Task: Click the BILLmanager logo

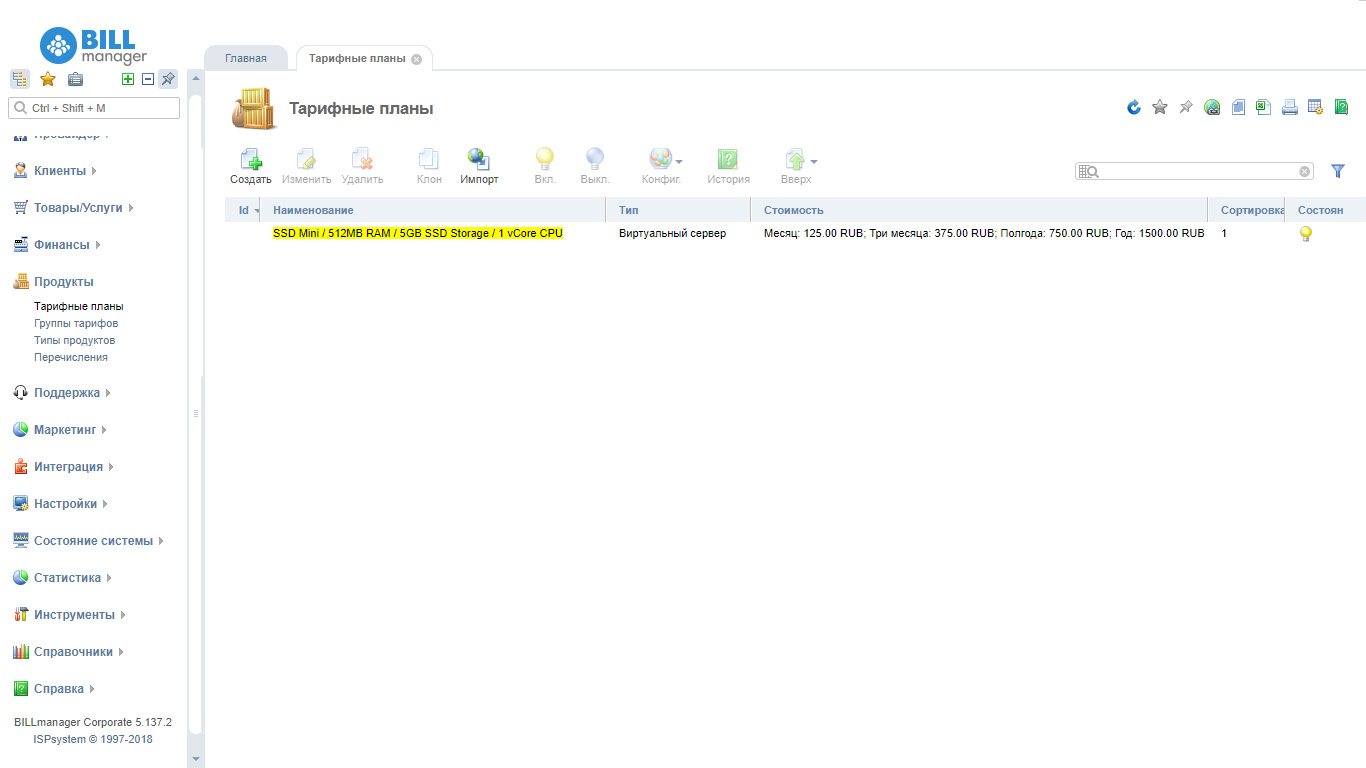Action: [93, 46]
